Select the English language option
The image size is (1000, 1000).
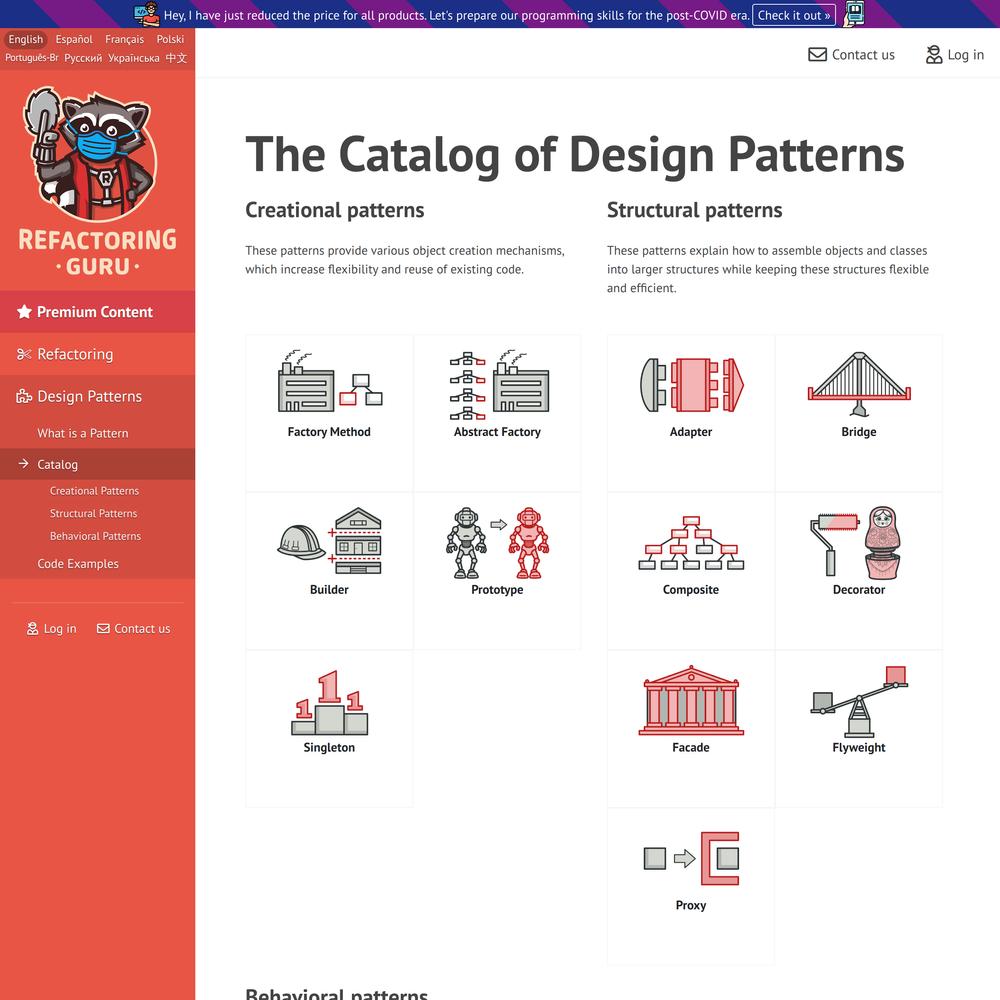26,40
